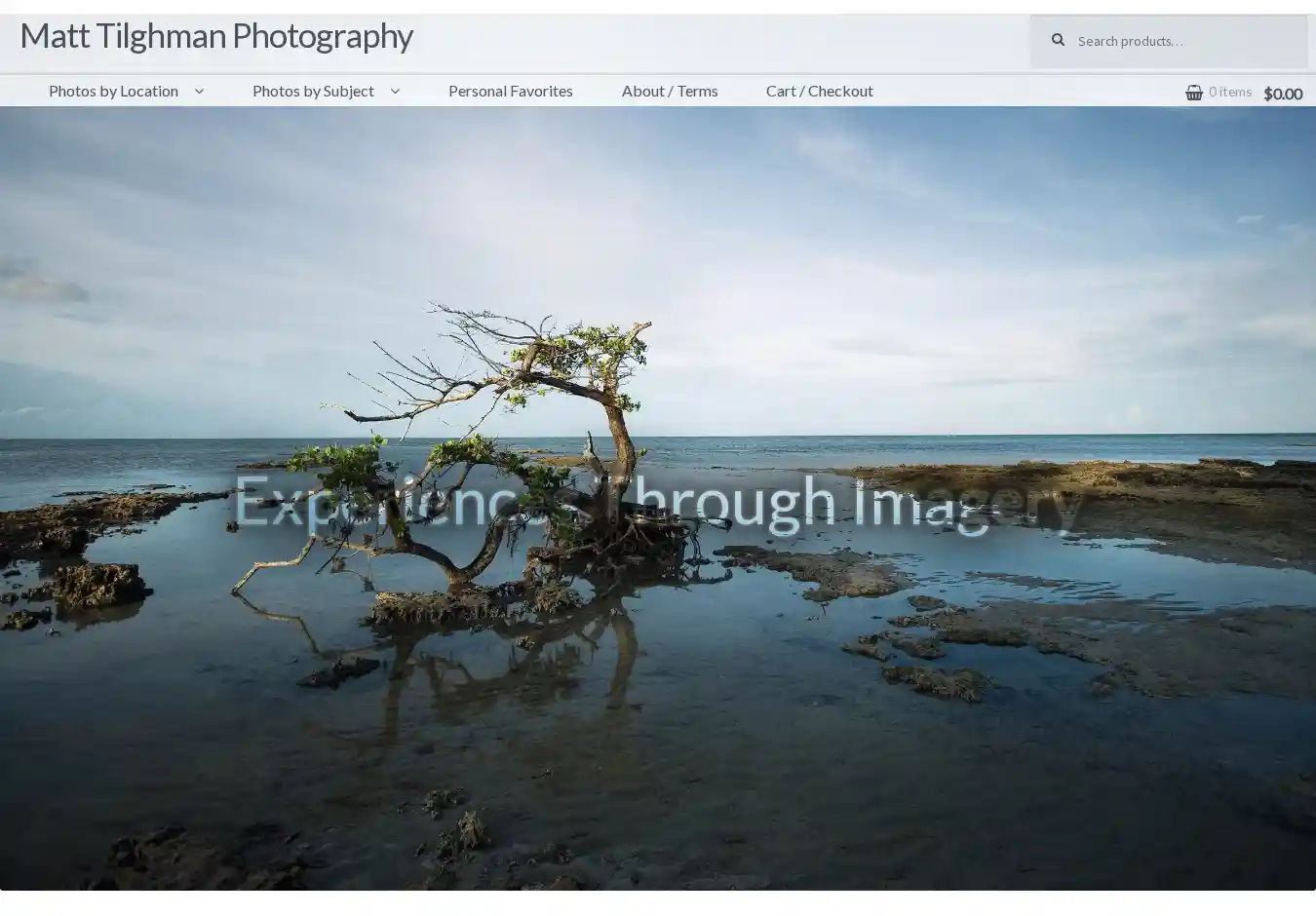Expand the Photos by Subject chevron
Image resolution: width=1316 pixels, height=916 pixels.
coord(395,92)
